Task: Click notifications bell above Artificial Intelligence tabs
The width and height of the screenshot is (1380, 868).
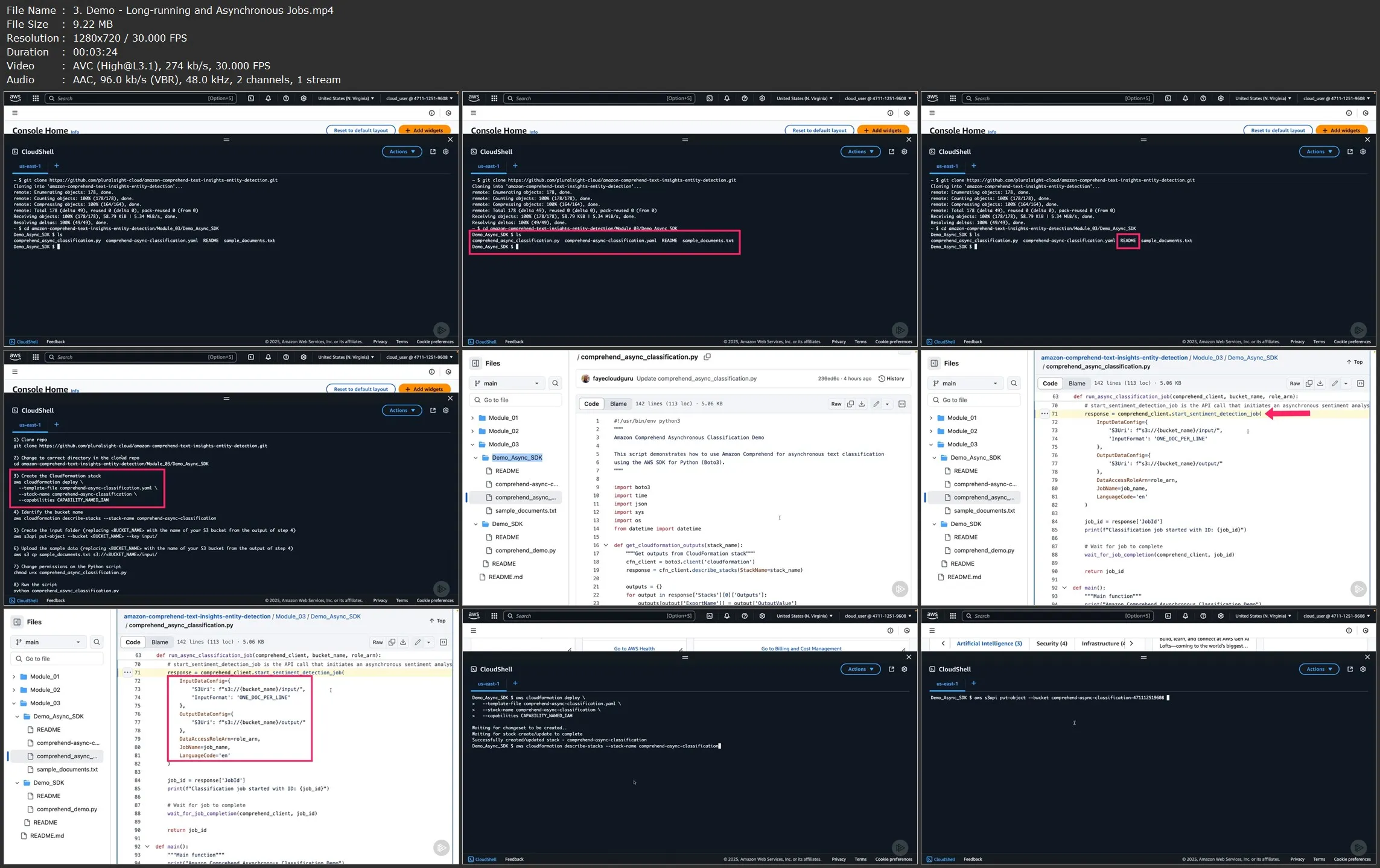Action: pyautogui.click(x=1185, y=616)
